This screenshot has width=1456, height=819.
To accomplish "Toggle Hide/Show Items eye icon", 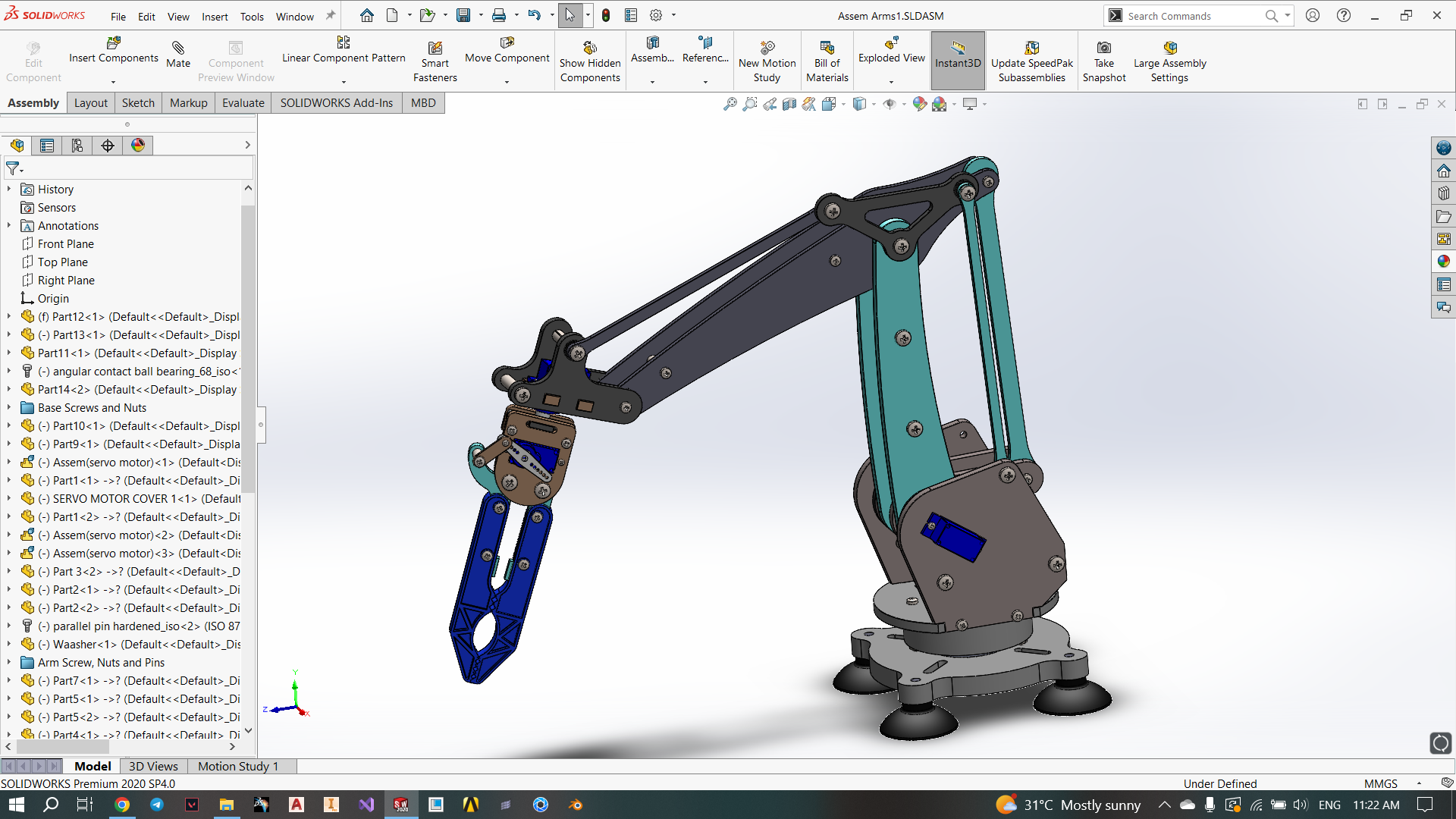I will click(x=890, y=104).
